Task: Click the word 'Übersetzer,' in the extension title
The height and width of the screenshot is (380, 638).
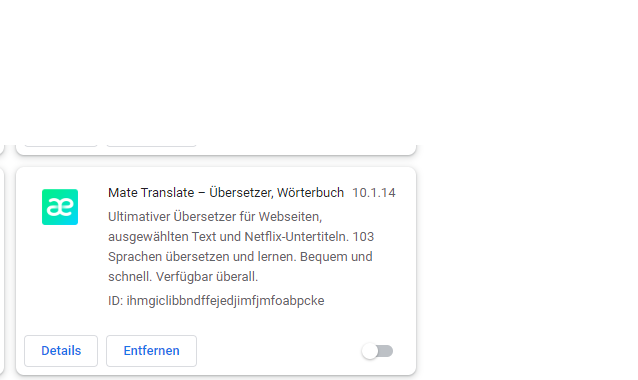Action: (241, 192)
